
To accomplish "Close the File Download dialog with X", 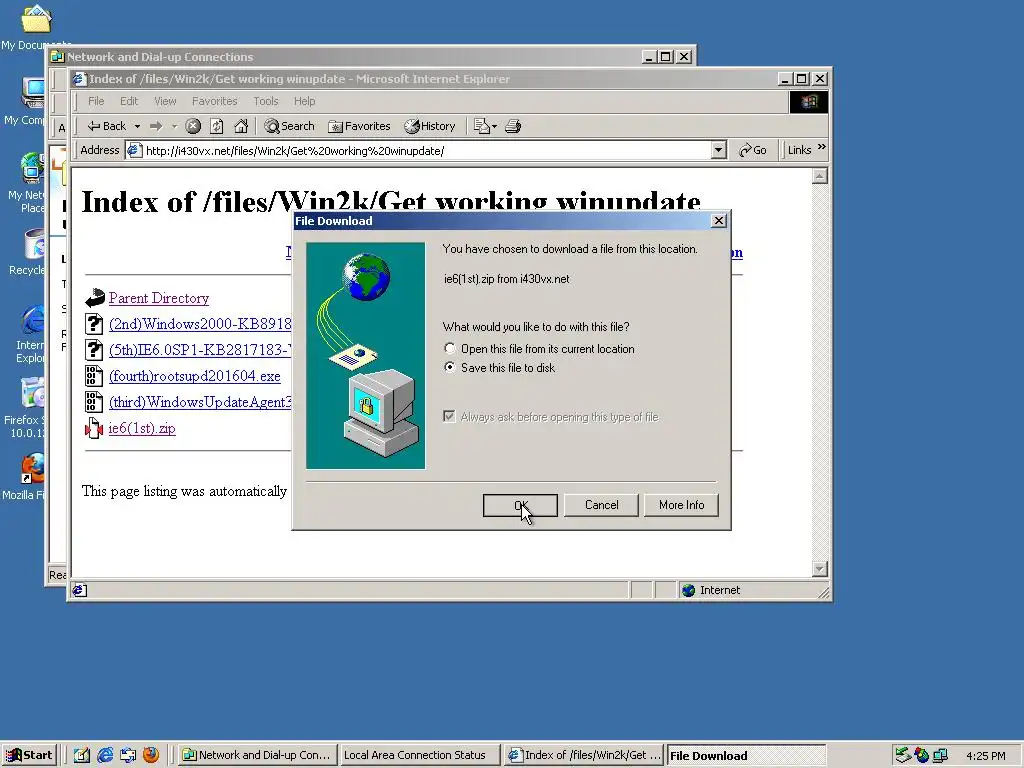I will point(718,221).
